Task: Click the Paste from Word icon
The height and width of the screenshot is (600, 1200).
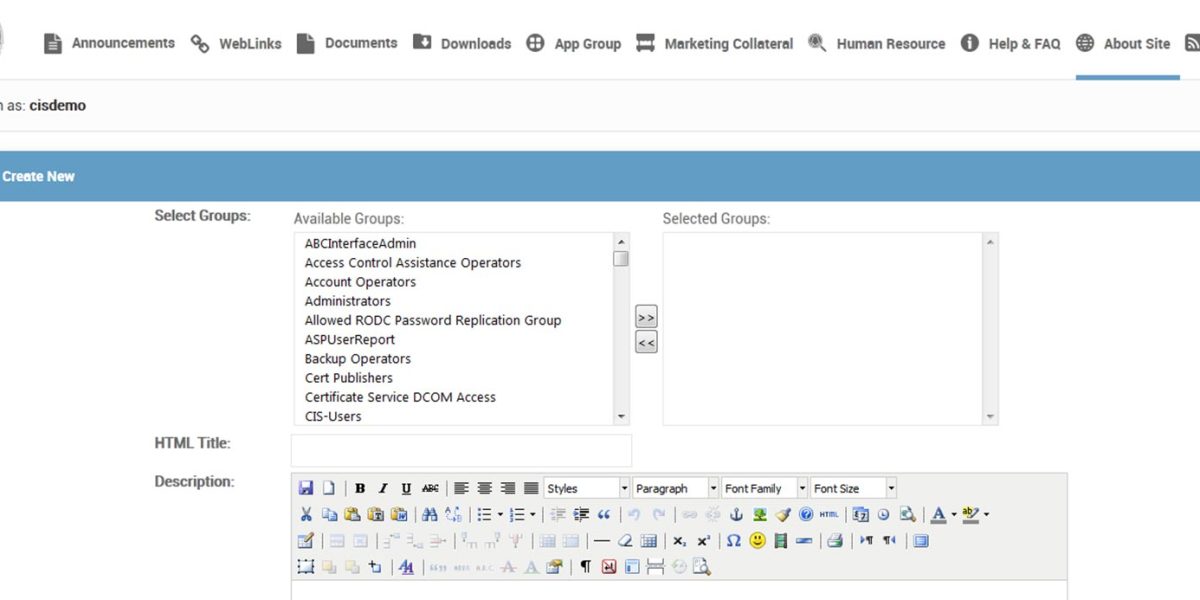Action: click(x=397, y=514)
